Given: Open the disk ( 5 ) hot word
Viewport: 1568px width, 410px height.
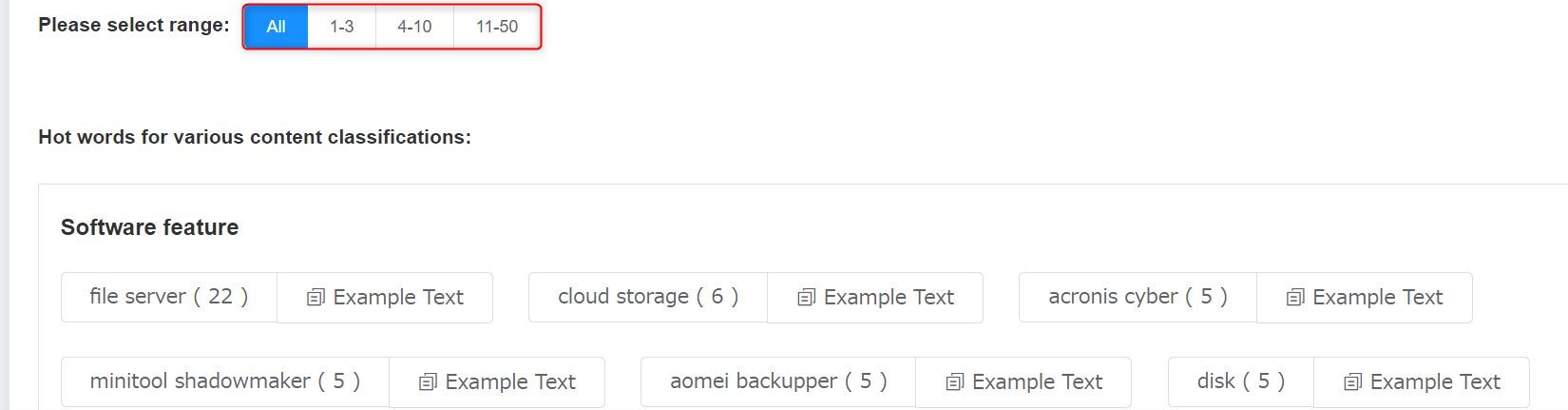Looking at the screenshot, I should click(x=1241, y=382).
